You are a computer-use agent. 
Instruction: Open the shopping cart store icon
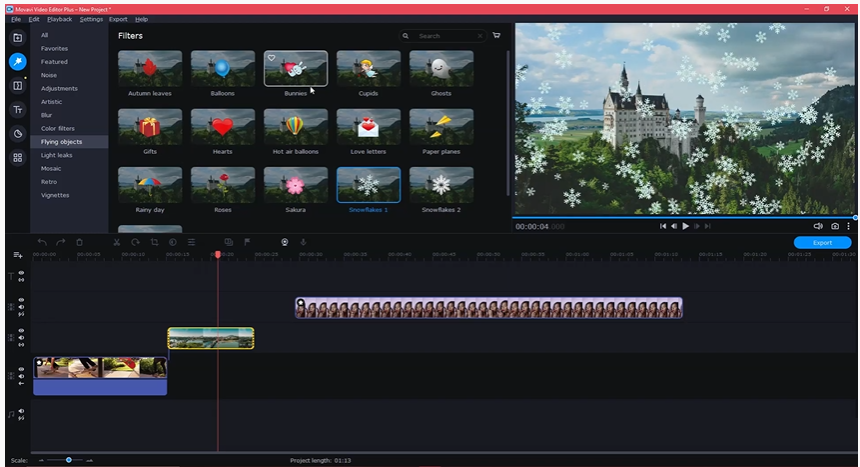(x=497, y=36)
